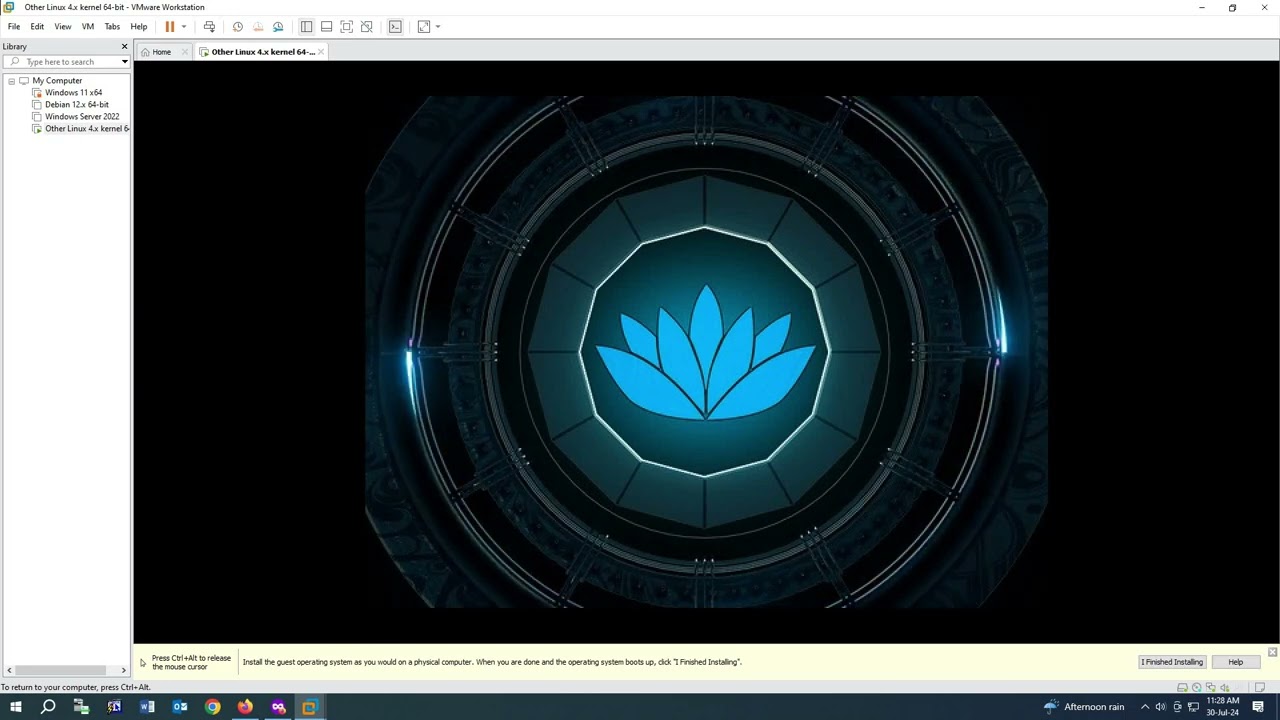Viewport: 1280px width, 720px height.
Task: Toggle the thumbnail bar view icon
Action: point(326,27)
